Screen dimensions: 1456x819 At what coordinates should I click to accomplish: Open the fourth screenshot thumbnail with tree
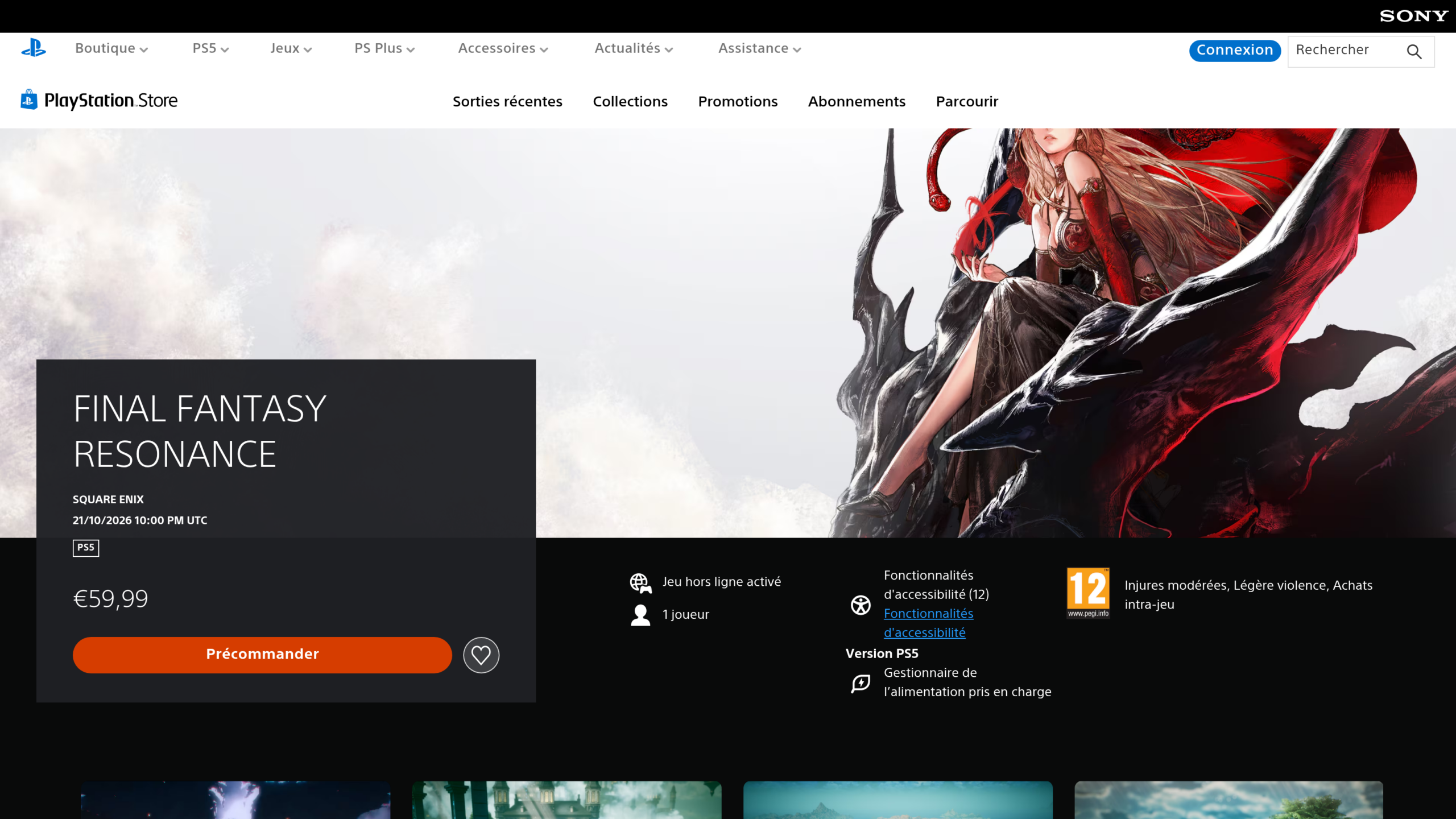1228,800
